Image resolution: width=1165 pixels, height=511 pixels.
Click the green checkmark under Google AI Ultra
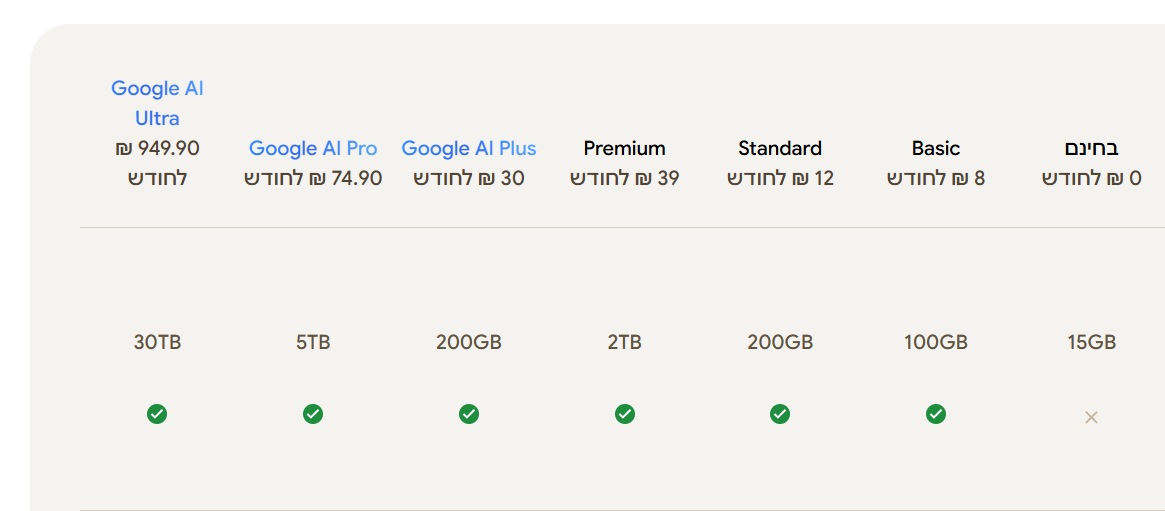pos(157,414)
